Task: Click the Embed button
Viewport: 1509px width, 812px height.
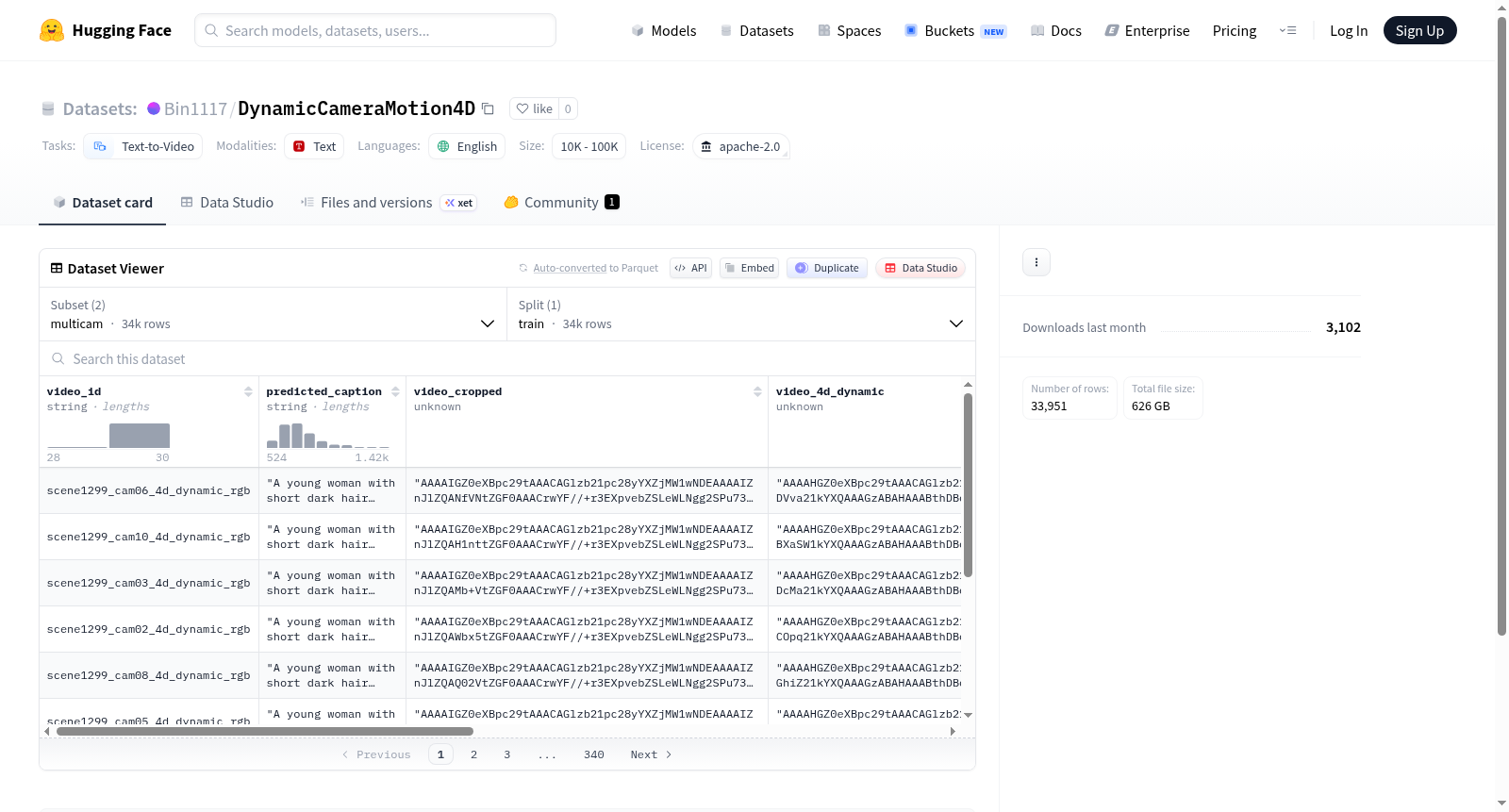Action: coord(750,268)
